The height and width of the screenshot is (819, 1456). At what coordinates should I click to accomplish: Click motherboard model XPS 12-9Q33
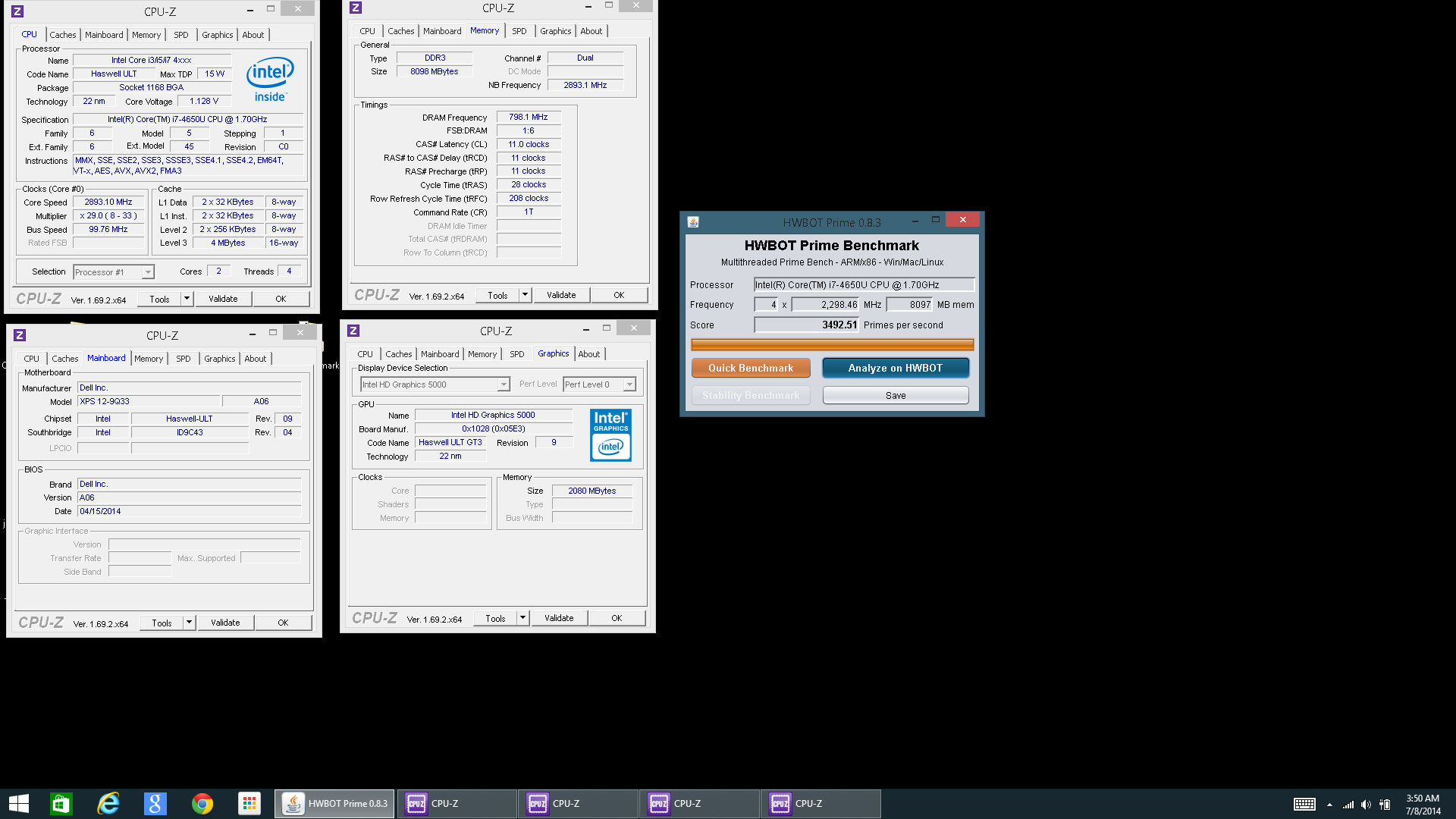pyautogui.click(x=149, y=401)
